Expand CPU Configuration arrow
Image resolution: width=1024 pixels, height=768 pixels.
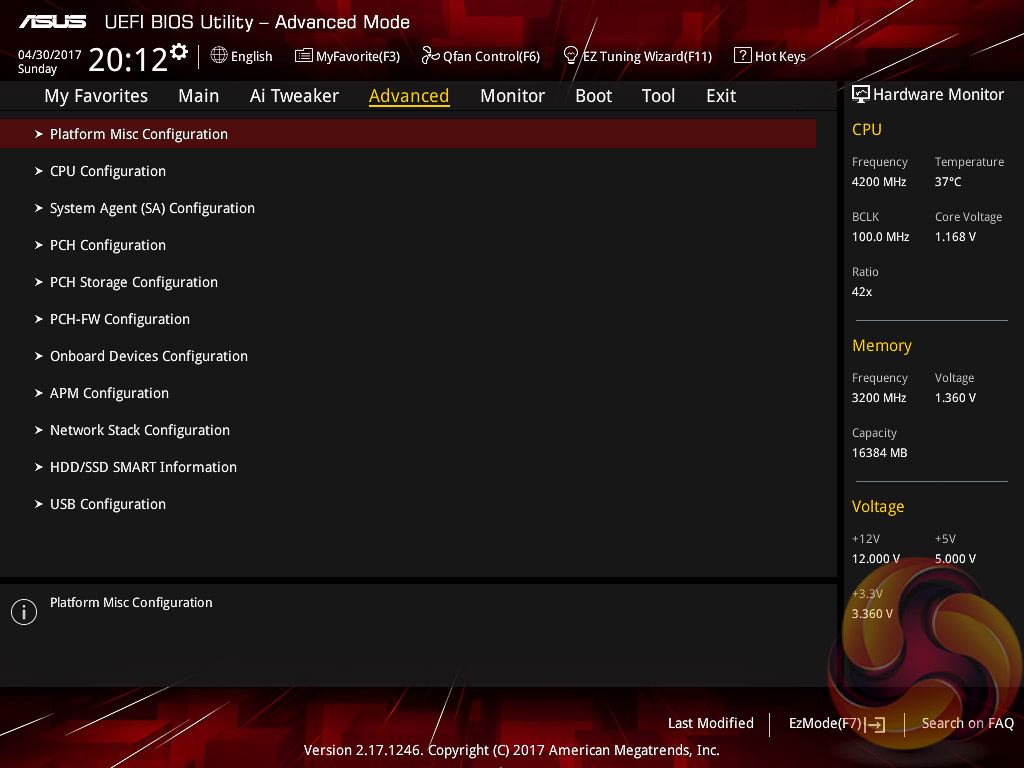[39, 171]
